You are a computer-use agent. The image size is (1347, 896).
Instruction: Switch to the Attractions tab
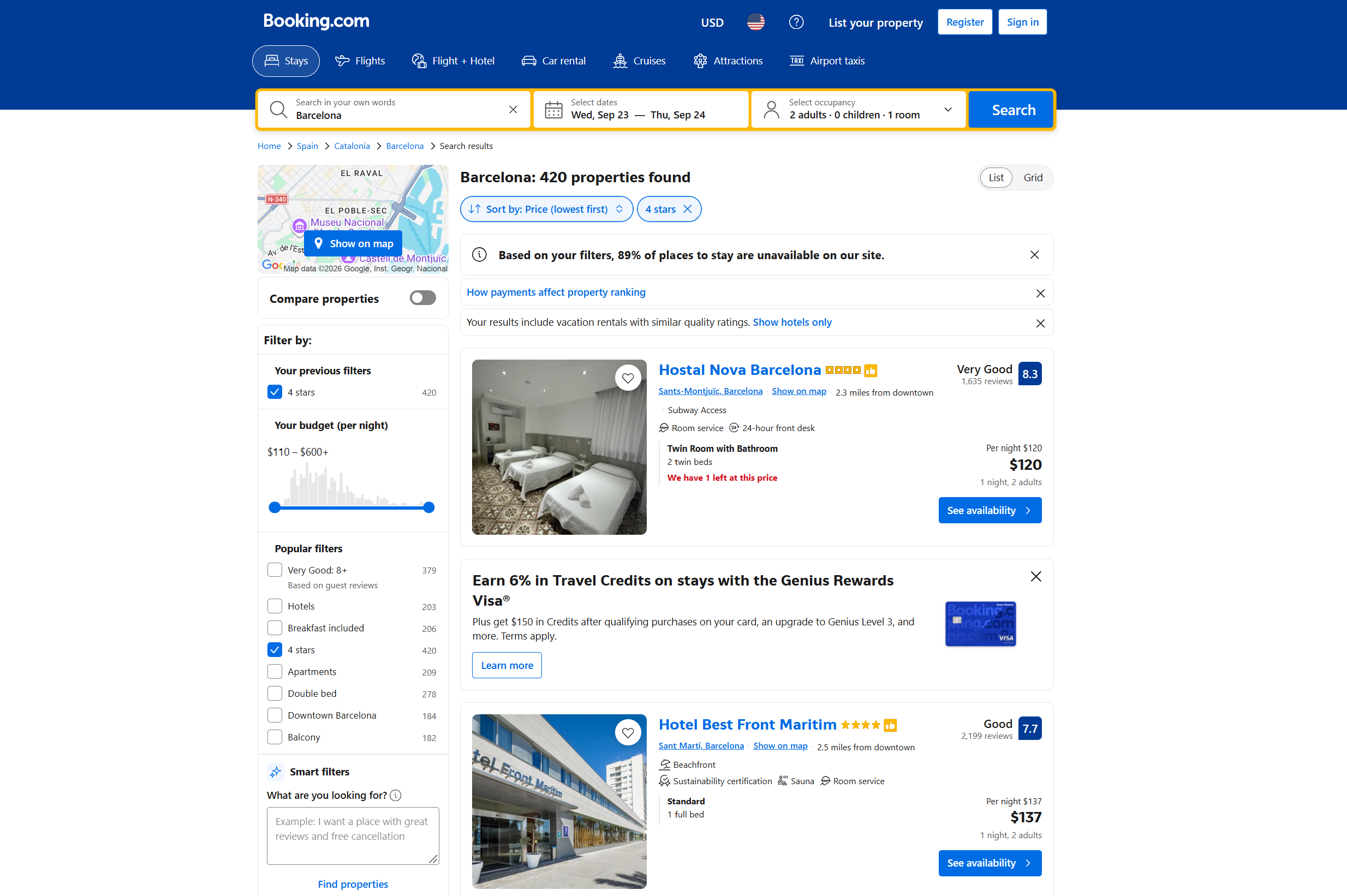[728, 61]
